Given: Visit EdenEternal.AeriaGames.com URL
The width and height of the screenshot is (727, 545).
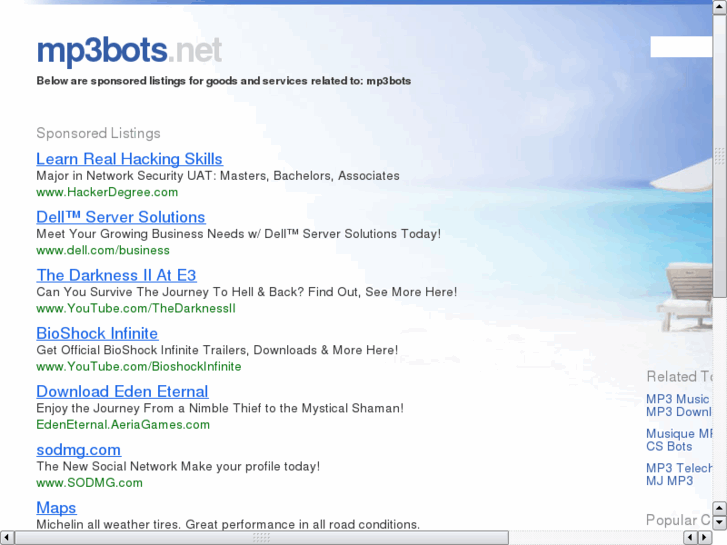Looking at the screenshot, I should pos(123,425).
